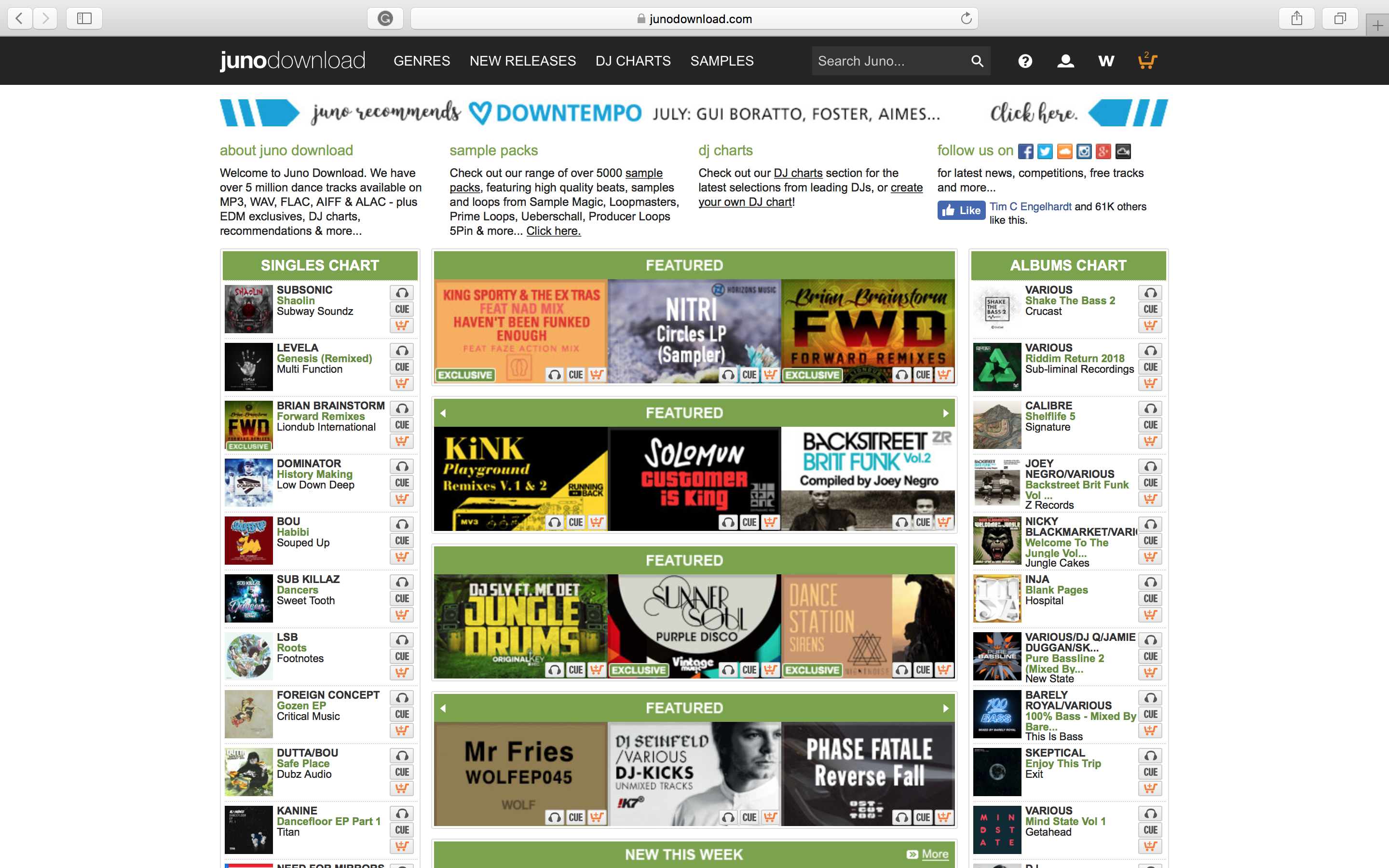Click the help question mark icon
Screen dimensions: 1389x868
(x=1025, y=61)
